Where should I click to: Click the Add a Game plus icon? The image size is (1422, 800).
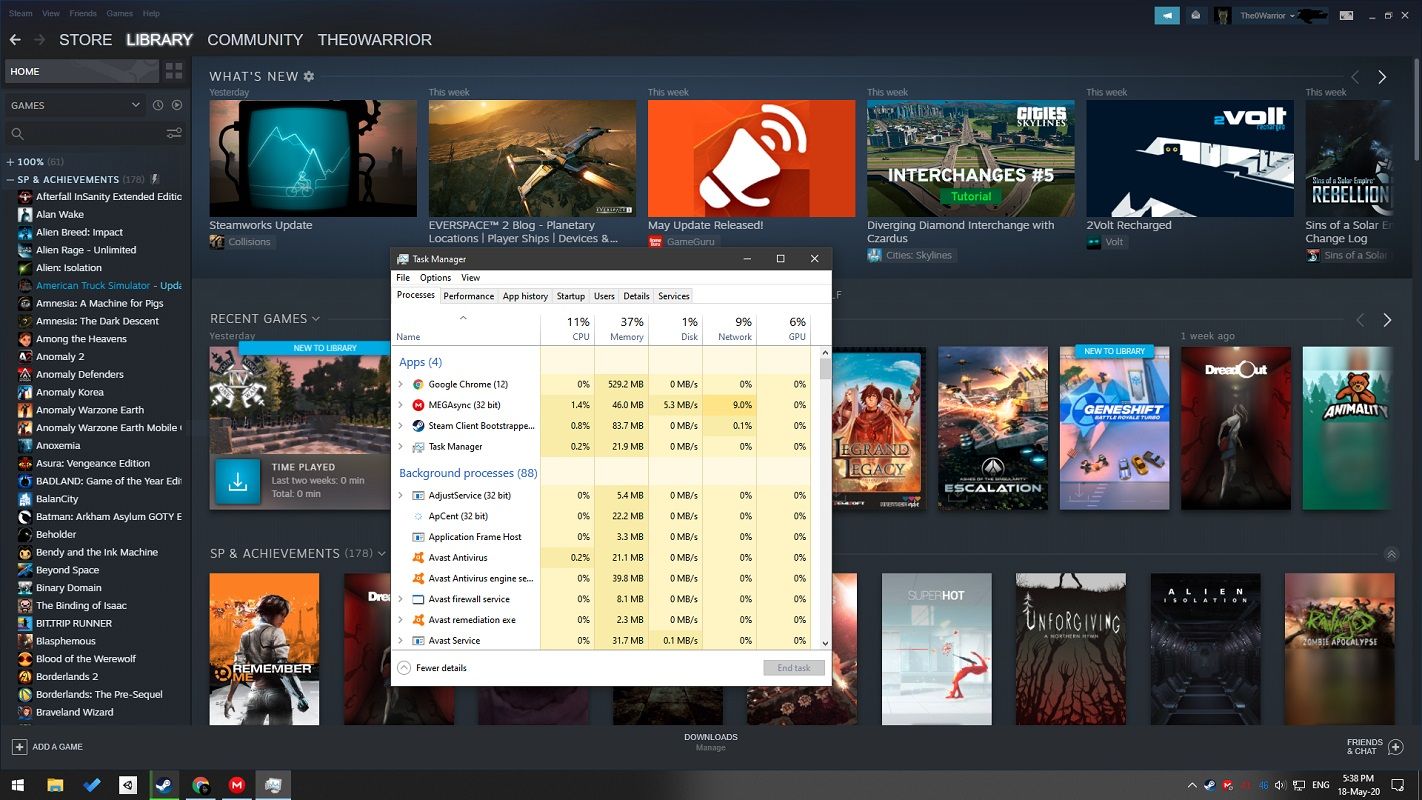[19, 747]
